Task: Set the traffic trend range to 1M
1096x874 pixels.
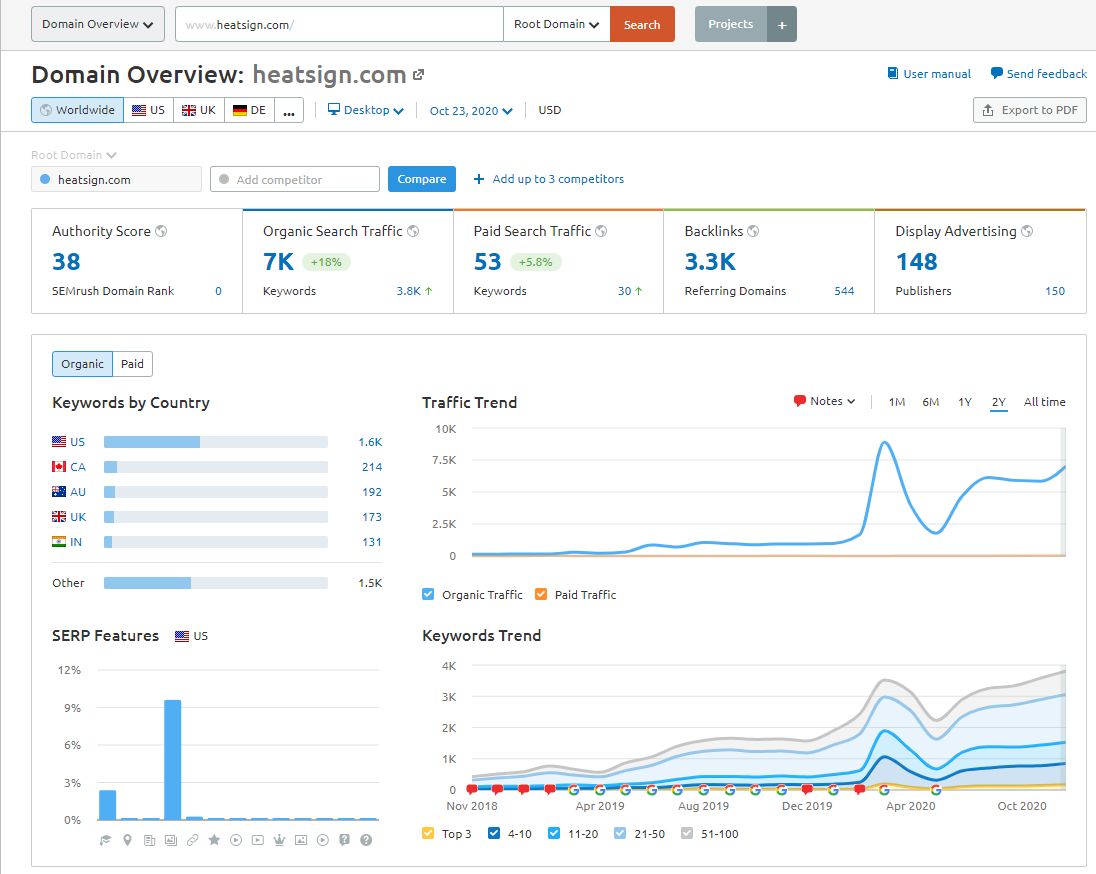Action: (897, 402)
